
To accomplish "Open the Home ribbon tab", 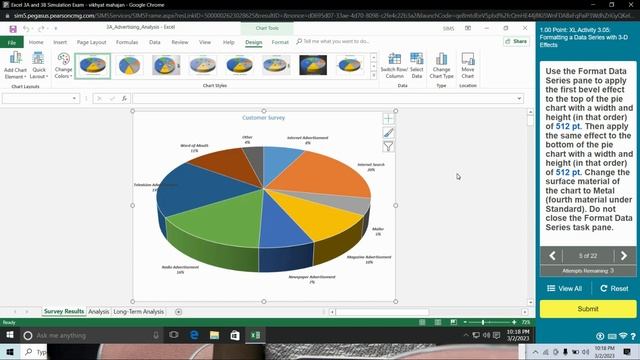I will pos(36,42).
